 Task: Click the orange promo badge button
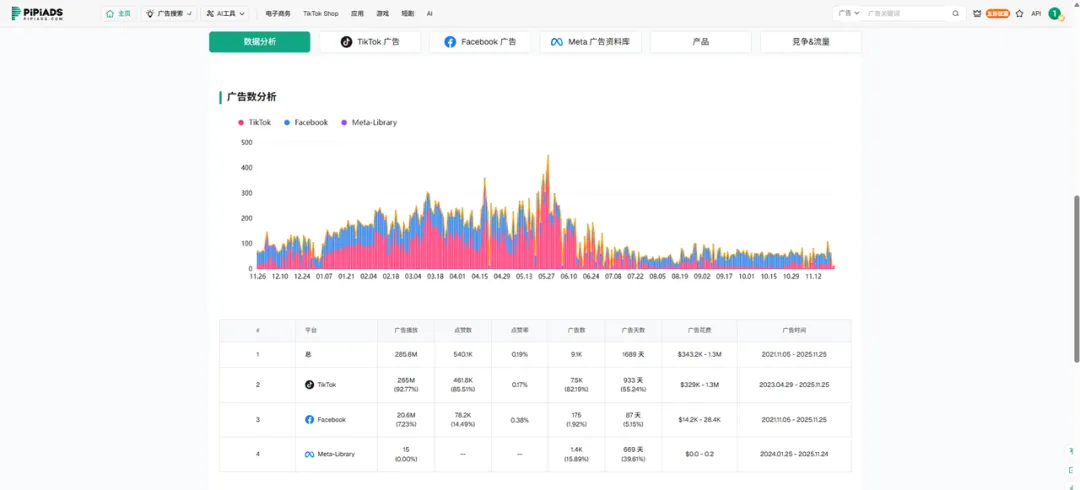998,14
